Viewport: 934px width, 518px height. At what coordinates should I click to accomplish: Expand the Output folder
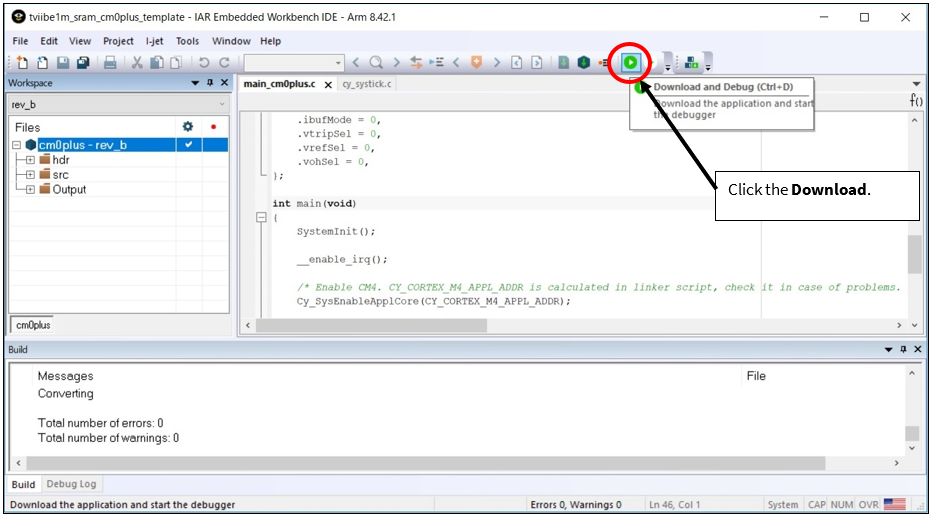pos(30,189)
